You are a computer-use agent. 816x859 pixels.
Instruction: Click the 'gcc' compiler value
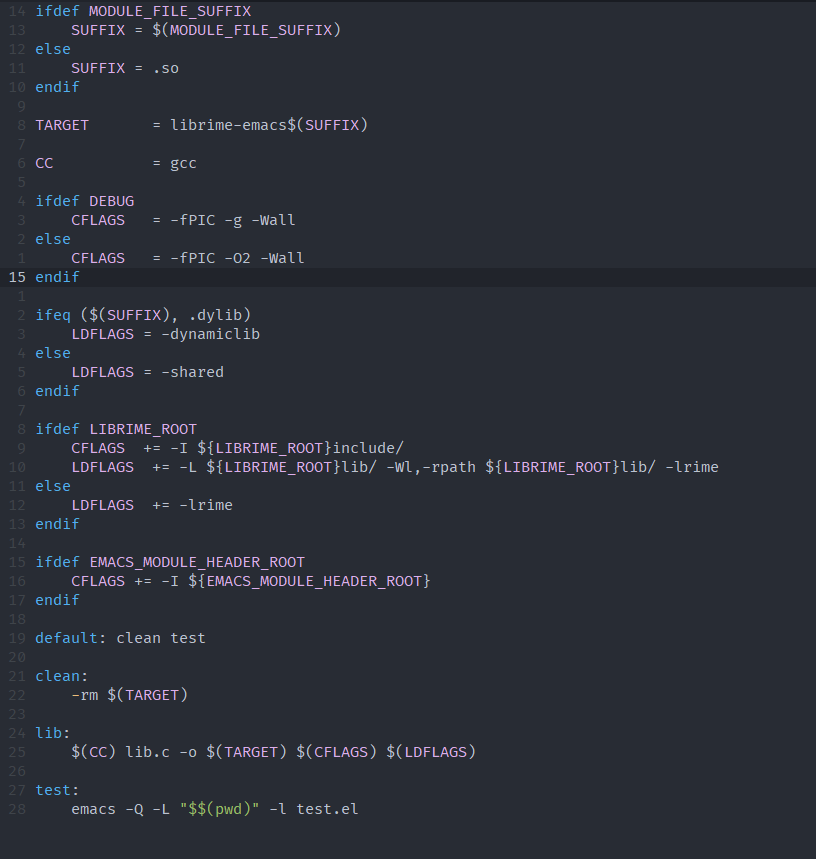click(x=183, y=164)
